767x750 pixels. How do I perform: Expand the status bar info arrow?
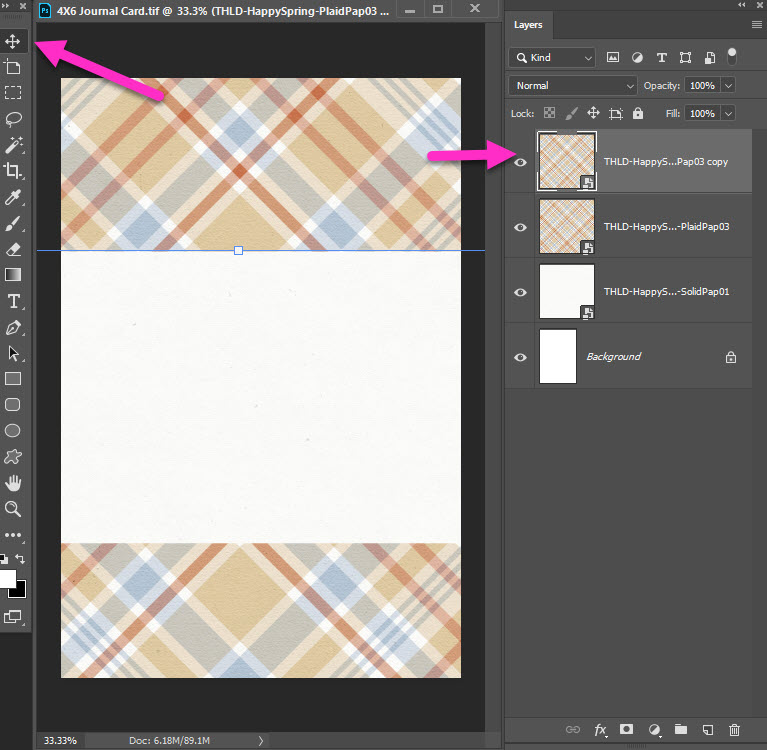[261, 741]
